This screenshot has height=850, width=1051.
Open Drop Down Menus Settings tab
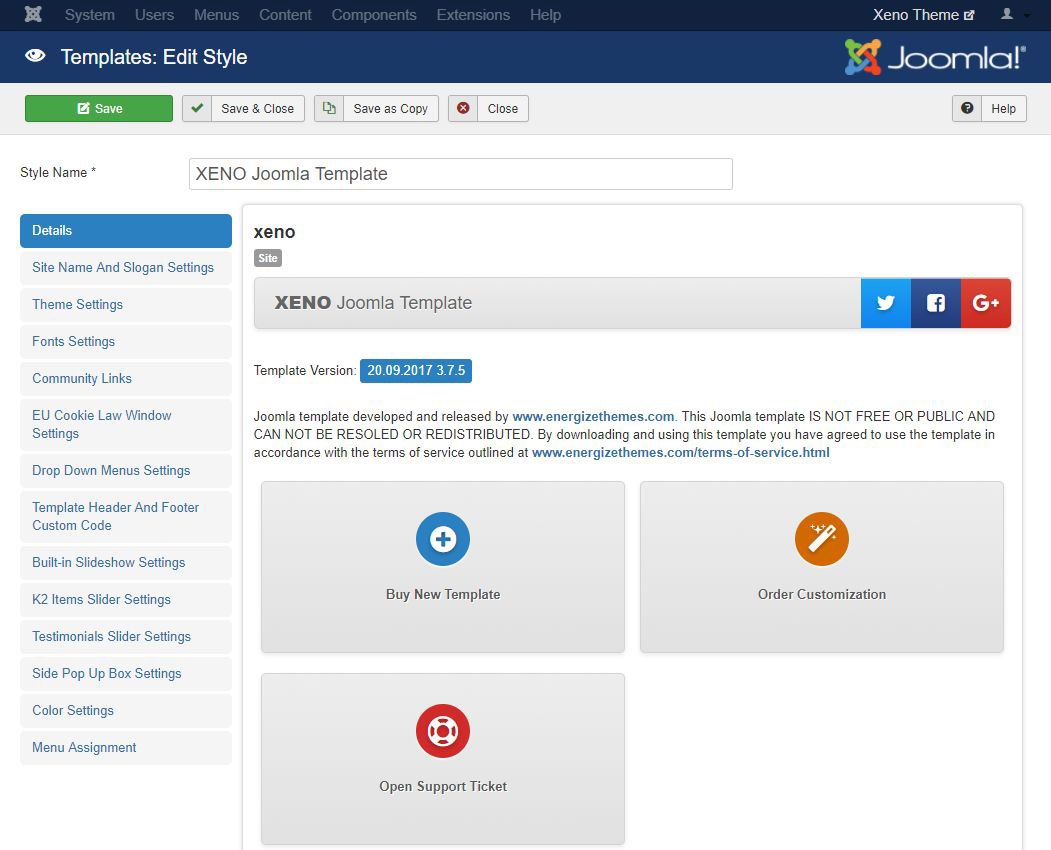(126, 471)
